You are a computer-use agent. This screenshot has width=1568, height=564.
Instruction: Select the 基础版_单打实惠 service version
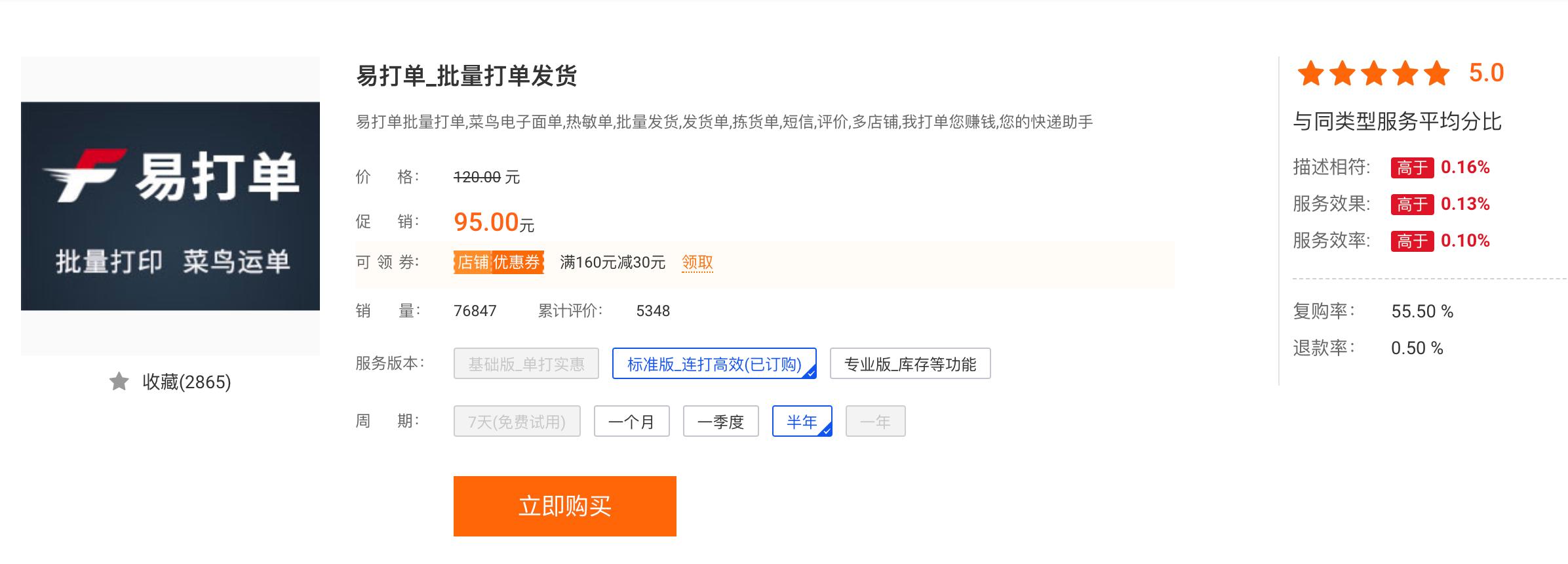pyautogui.click(x=526, y=365)
